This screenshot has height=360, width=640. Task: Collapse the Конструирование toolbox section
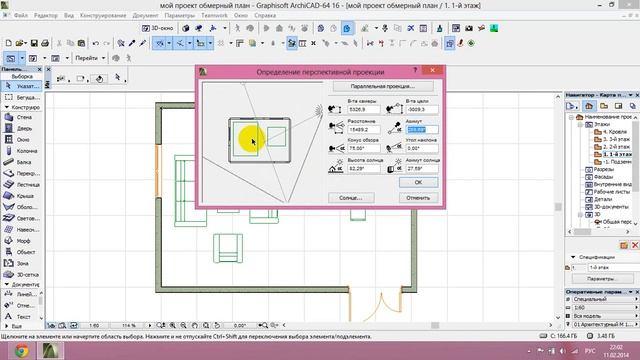click(x=7, y=107)
